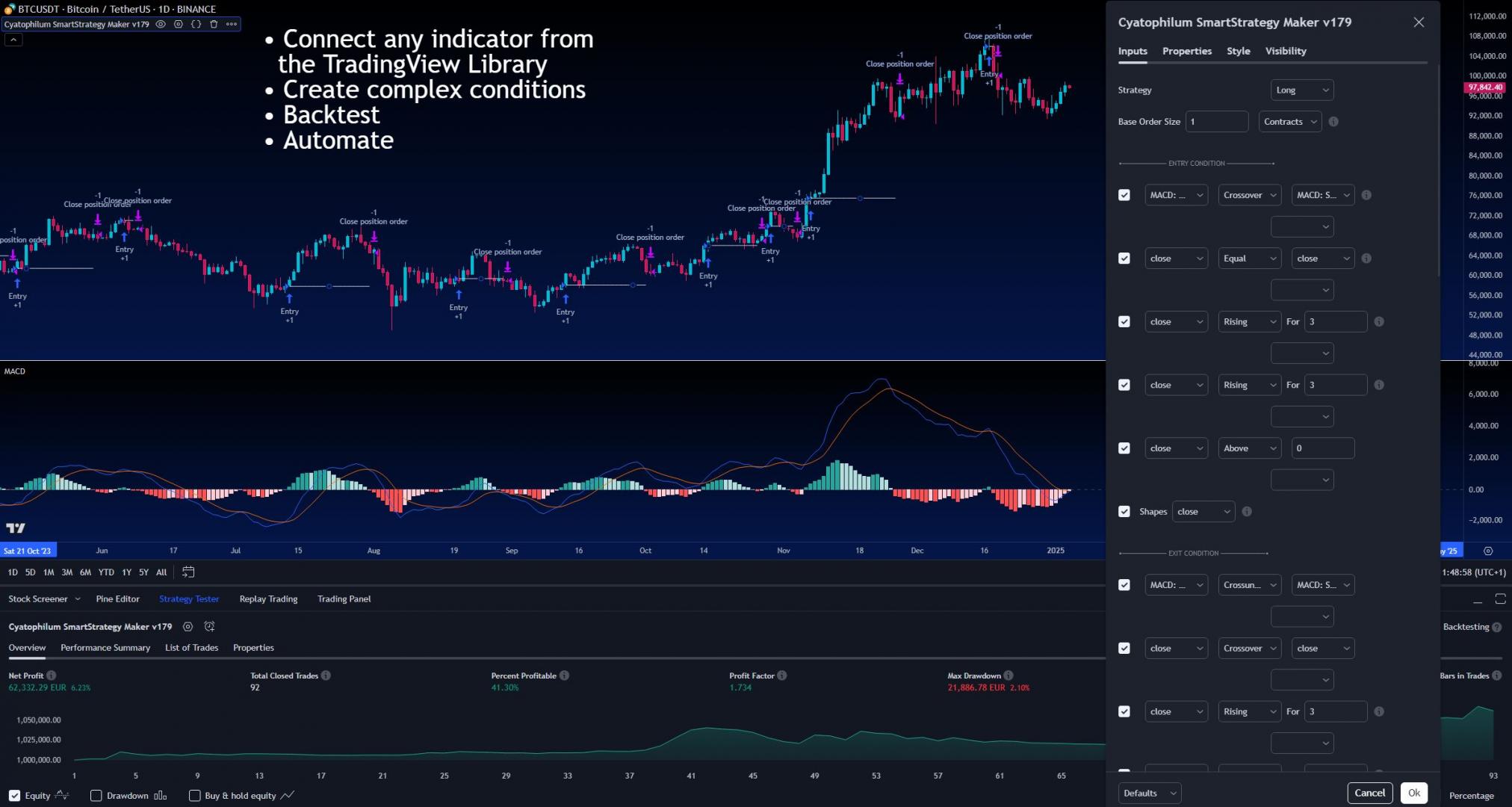1512x807 pixels.
Task: Open the Pine Editor tab
Action: click(x=117, y=599)
